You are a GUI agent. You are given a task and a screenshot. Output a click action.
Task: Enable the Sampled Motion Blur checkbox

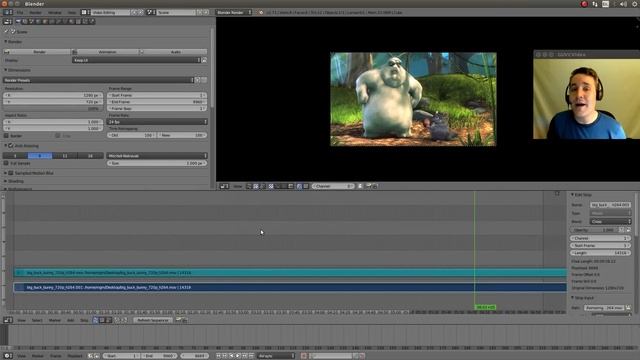11,173
